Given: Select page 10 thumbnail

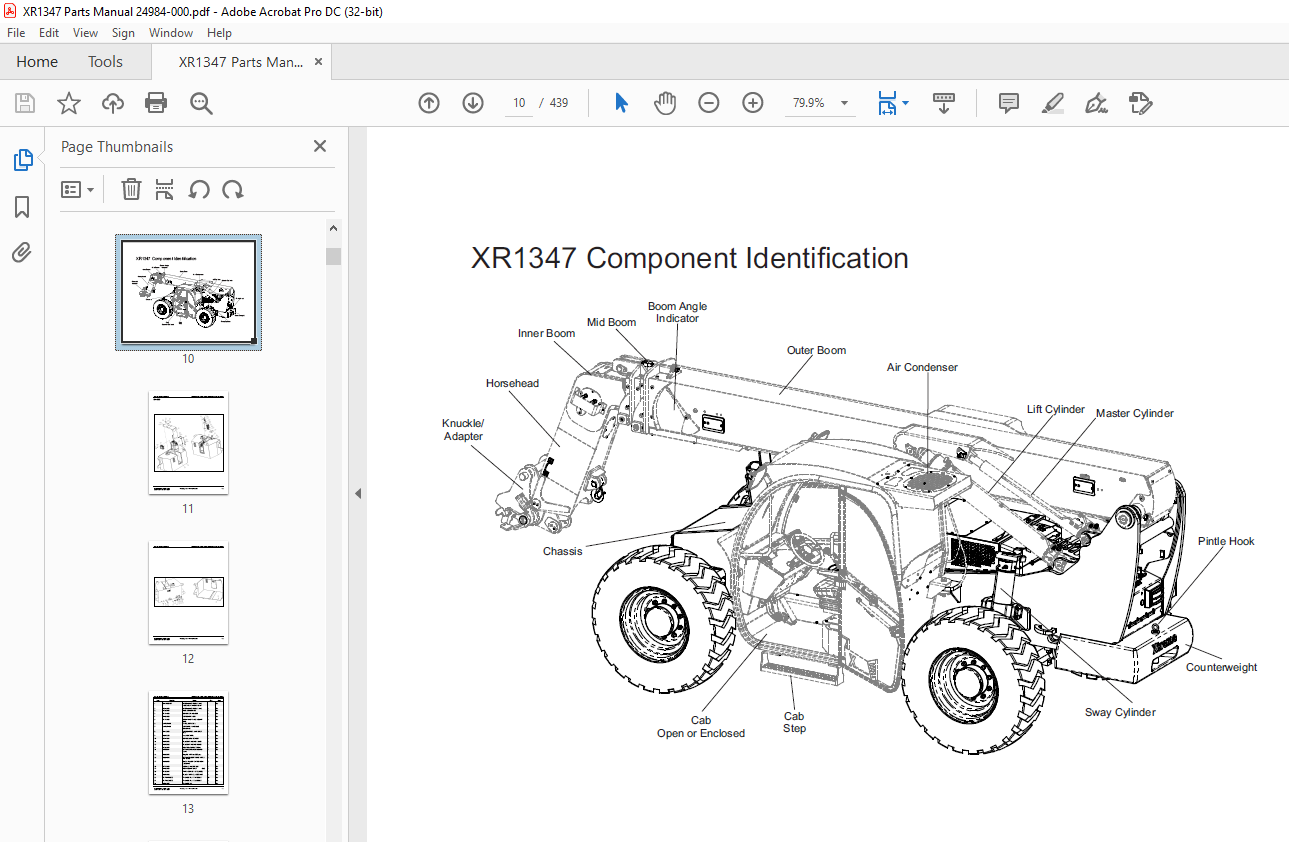Looking at the screenshot, I should (x=188, y=292).
